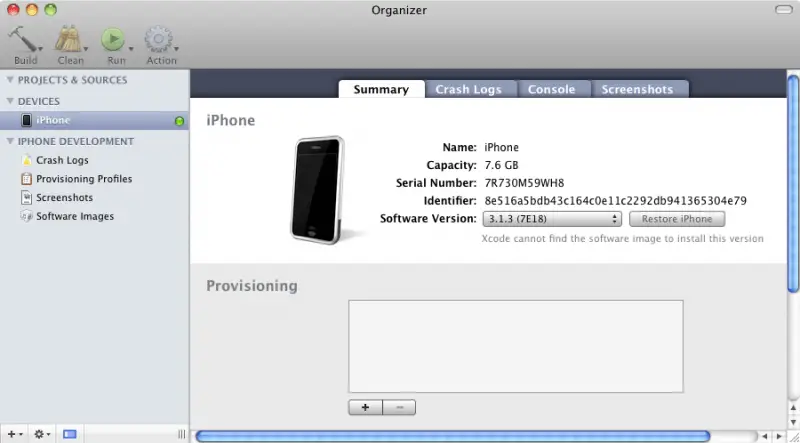The height and width of the screenshot is (443, 800).
Task: Click the horizontal scrollbar thumb
Action: click(452, 436)
